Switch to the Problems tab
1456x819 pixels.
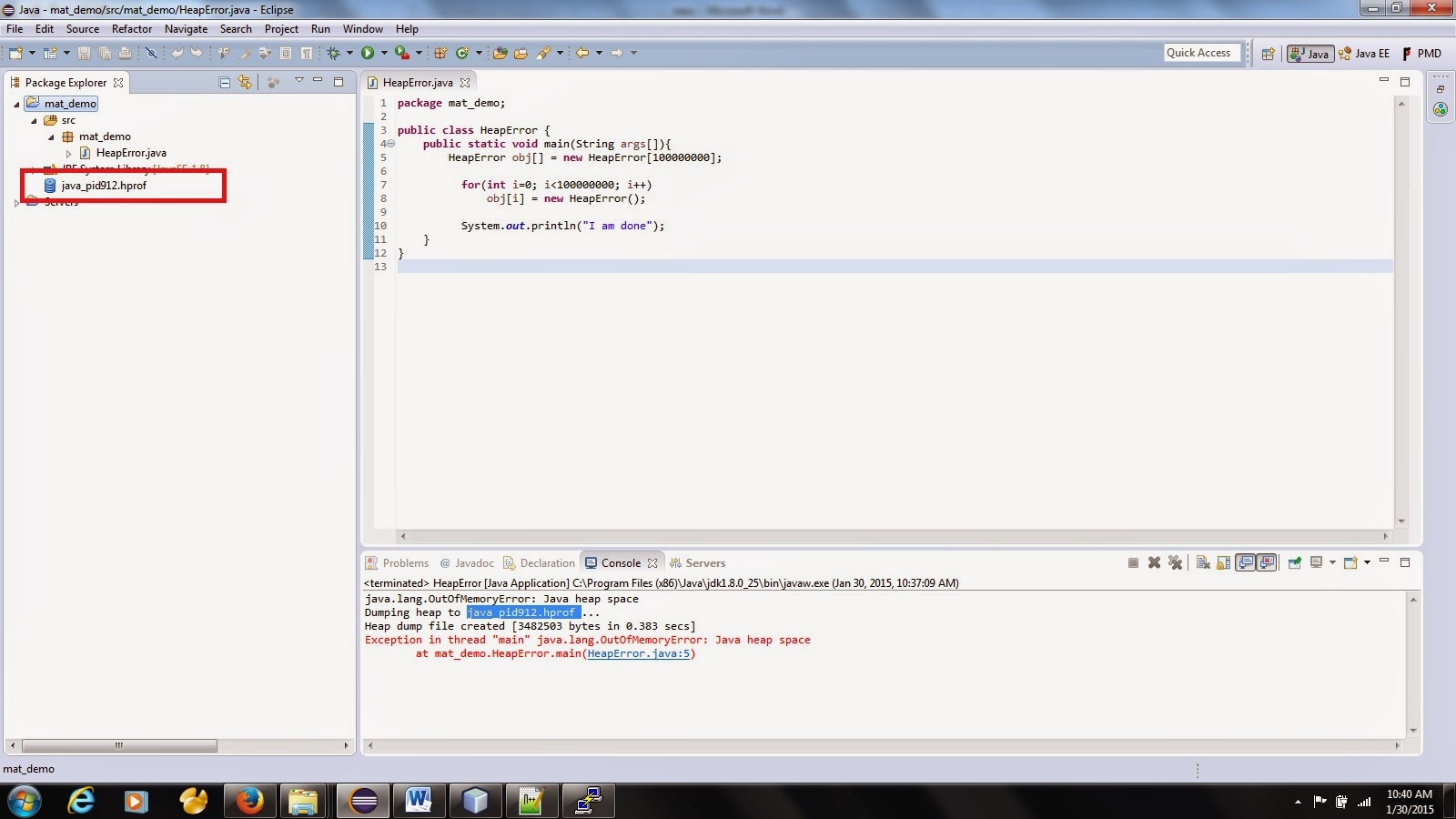[397, 563]
